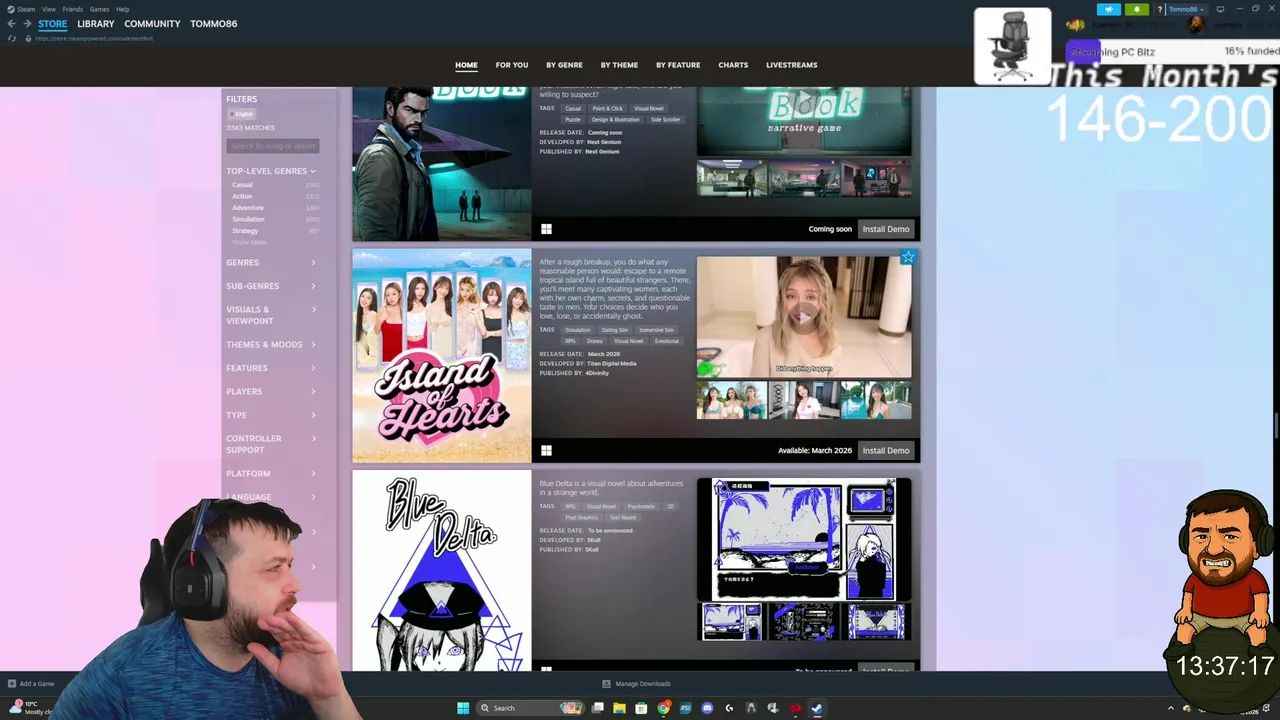
Task: Open File Explorer from the taskbar
Action: (619, 708)
